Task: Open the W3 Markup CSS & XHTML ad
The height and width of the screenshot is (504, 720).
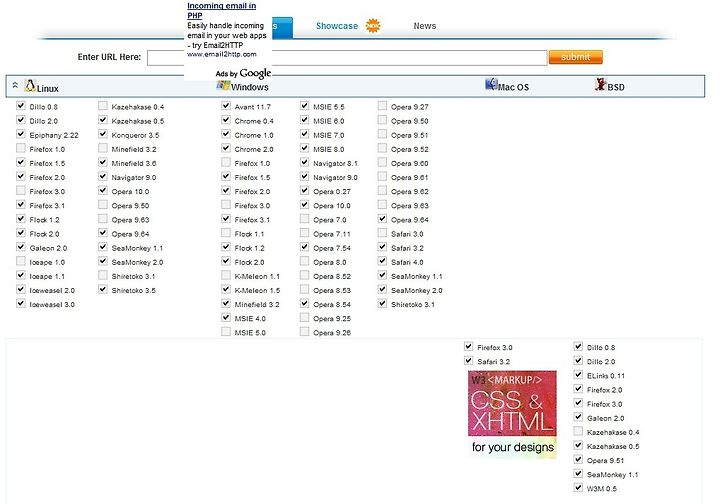Action: pos(512,414)
